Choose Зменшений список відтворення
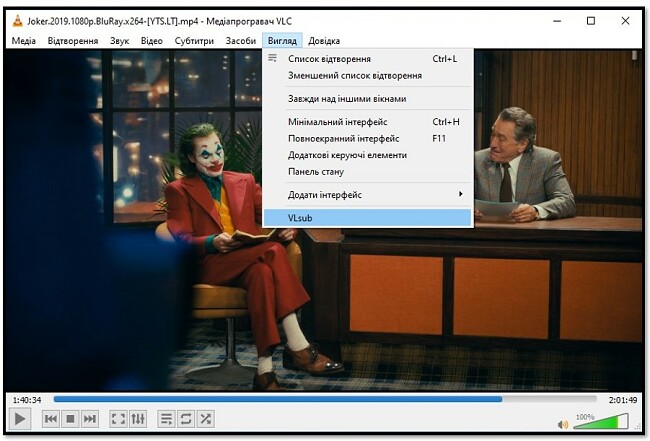Viewport: 650px width, 441px height. (368, 75)
